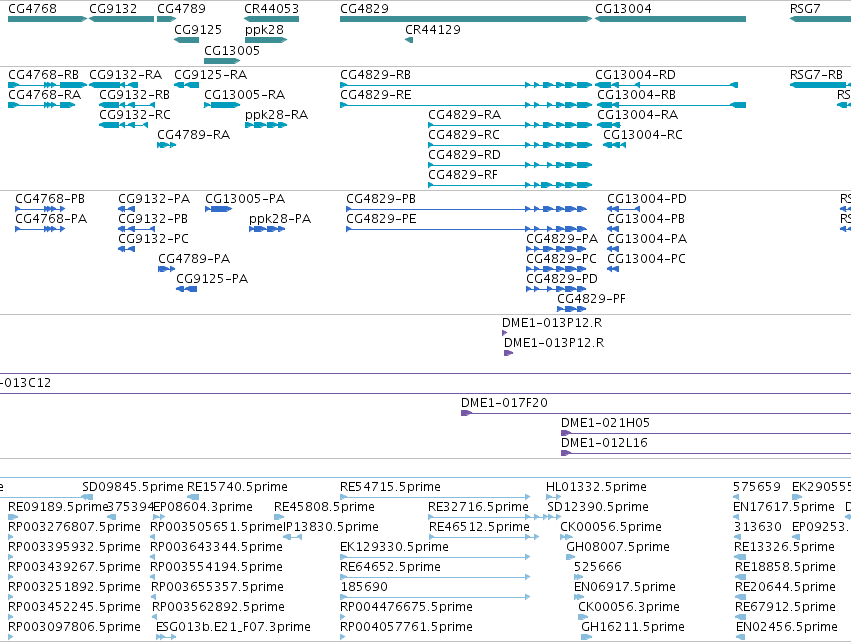This screenshot has width=851, height=642.
Task: Select transcript CG4829-RD
Action: 464,155
